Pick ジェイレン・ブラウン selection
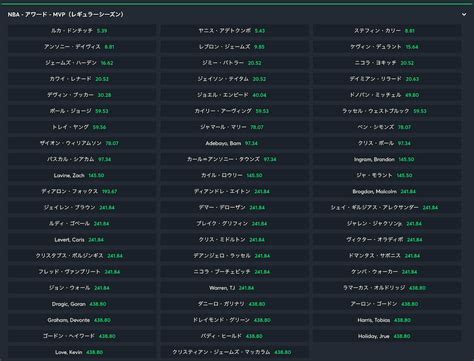This screenshot has width=474, height=361. point(82,207)
